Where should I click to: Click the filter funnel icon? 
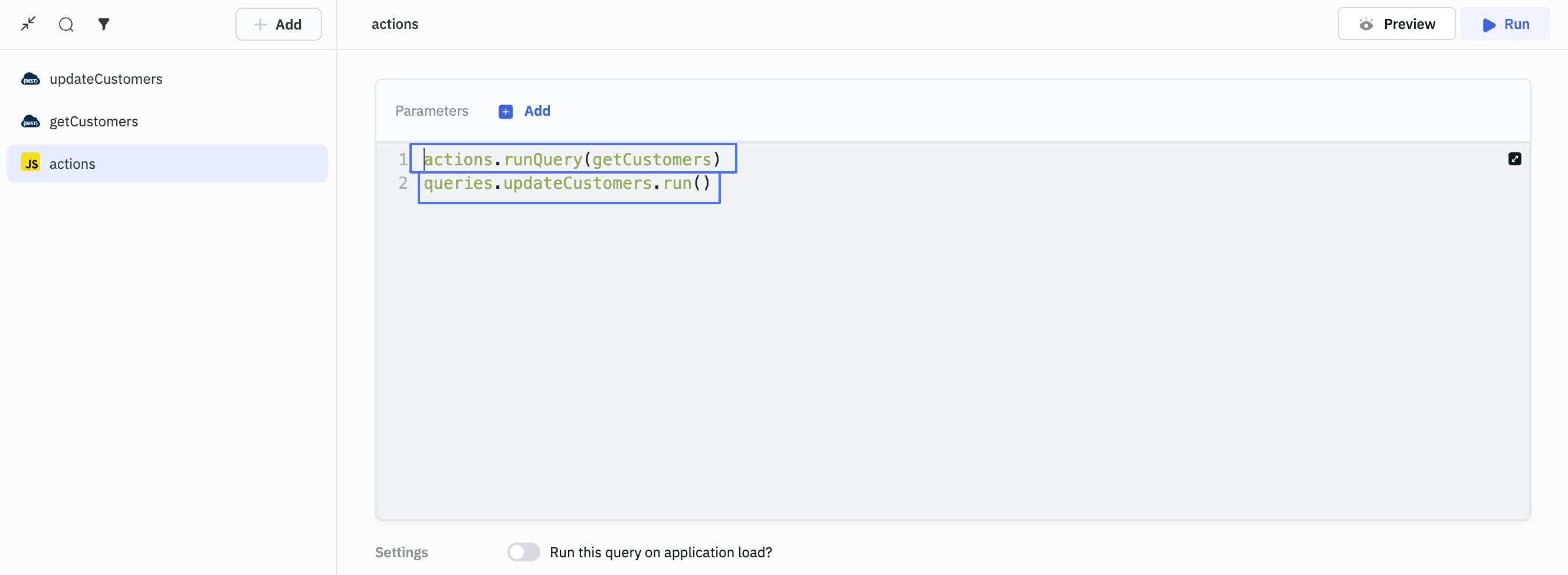coord(103,24)
